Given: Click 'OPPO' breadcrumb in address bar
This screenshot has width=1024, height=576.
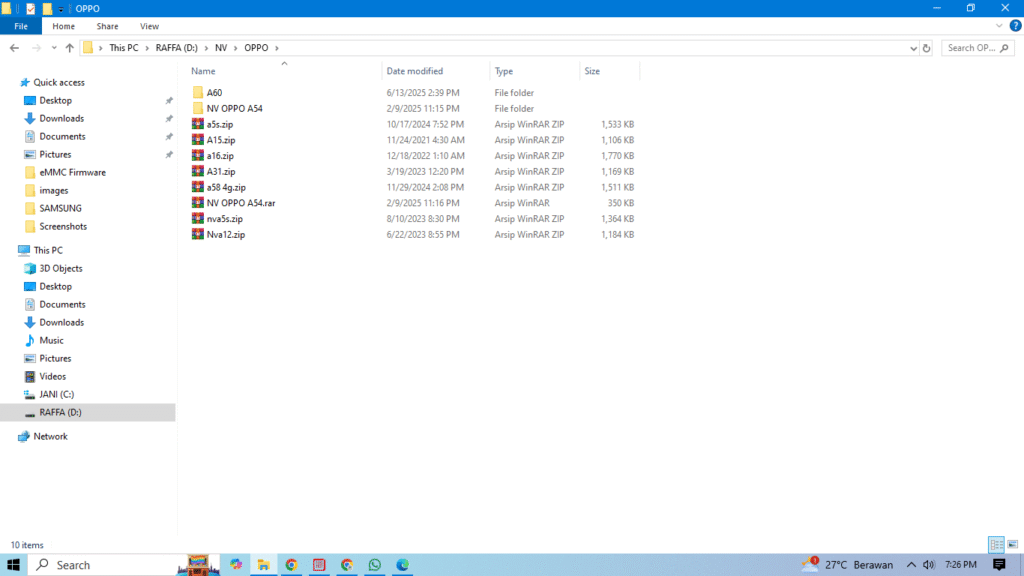Looking at the screenshot, I should (x=256, y=48).
